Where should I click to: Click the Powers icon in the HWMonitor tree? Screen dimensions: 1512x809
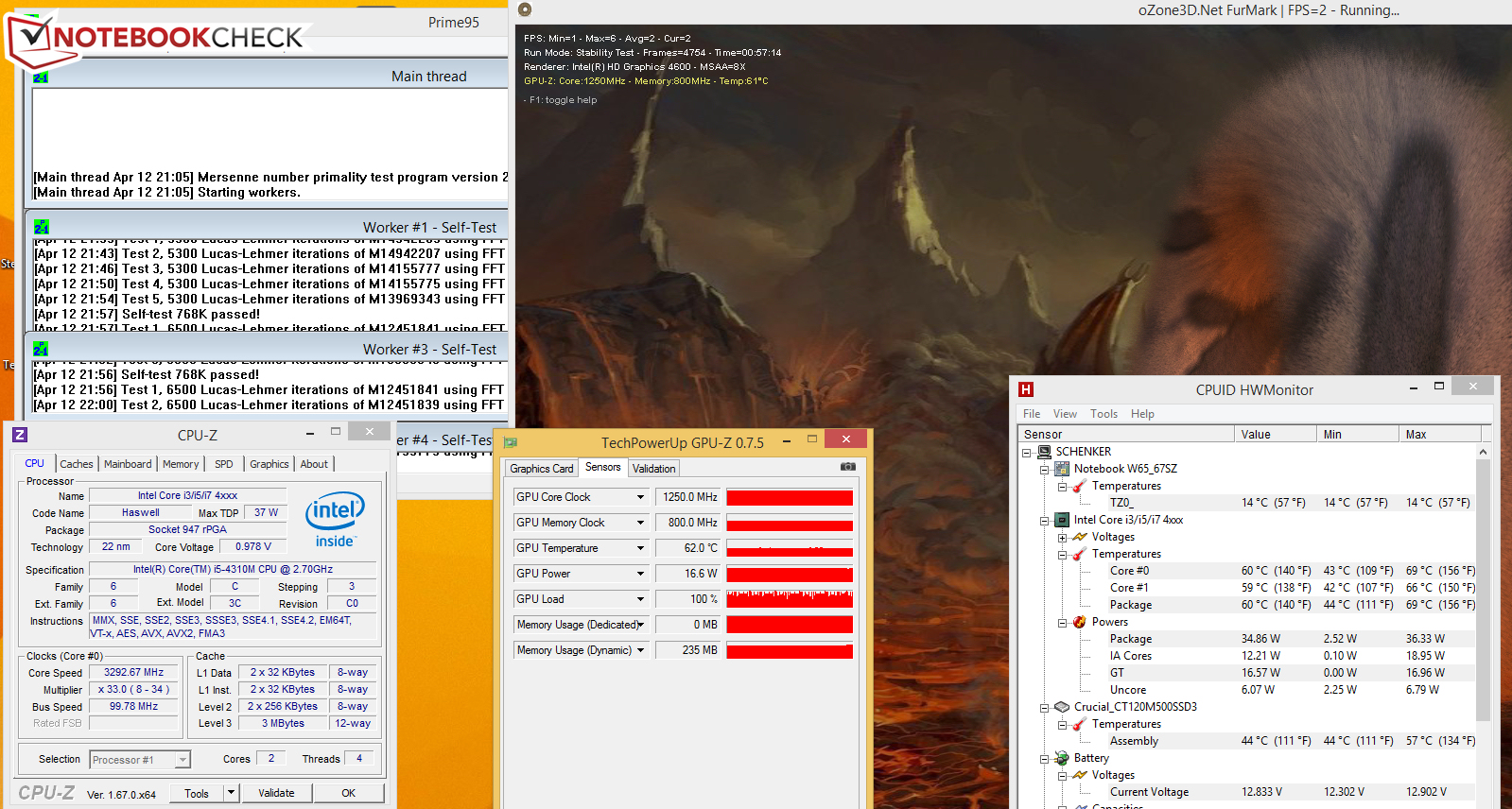(x=1080, y=622)
